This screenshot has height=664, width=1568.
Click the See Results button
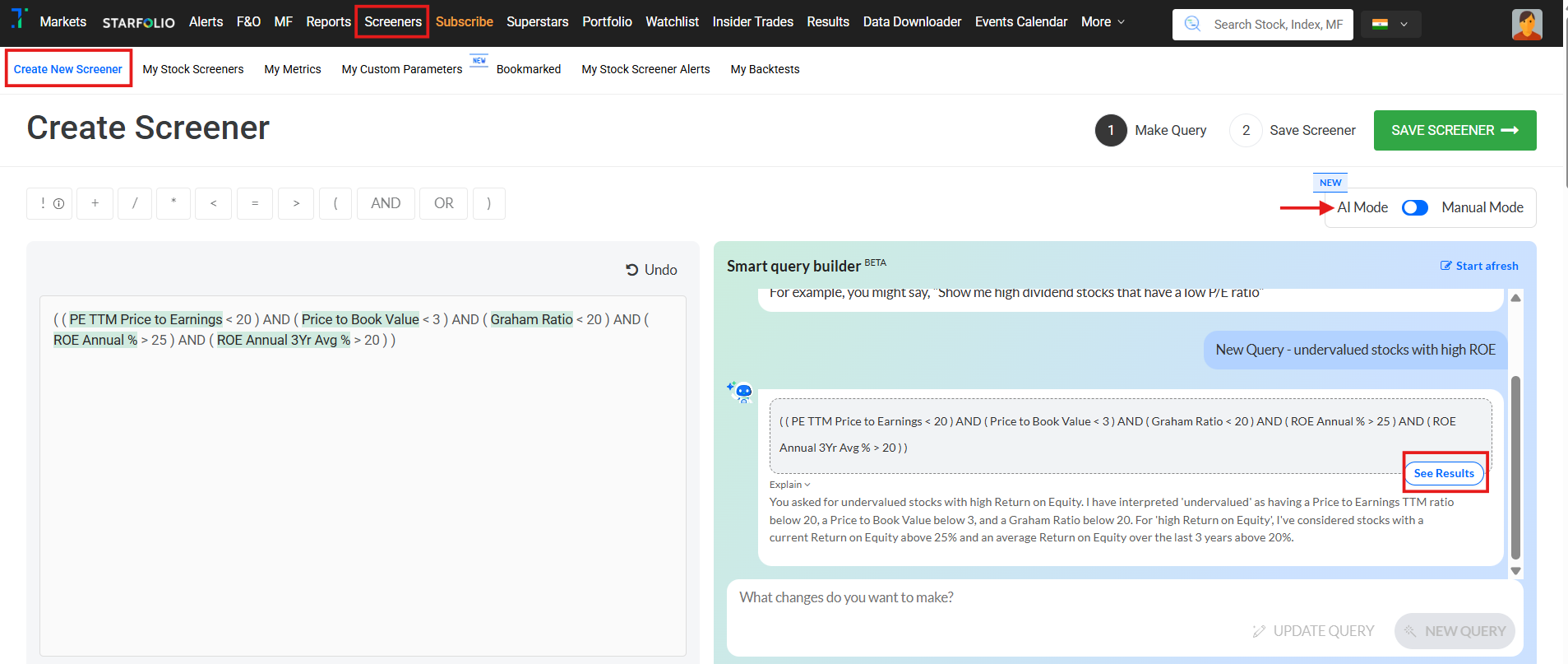point(1444,473)
